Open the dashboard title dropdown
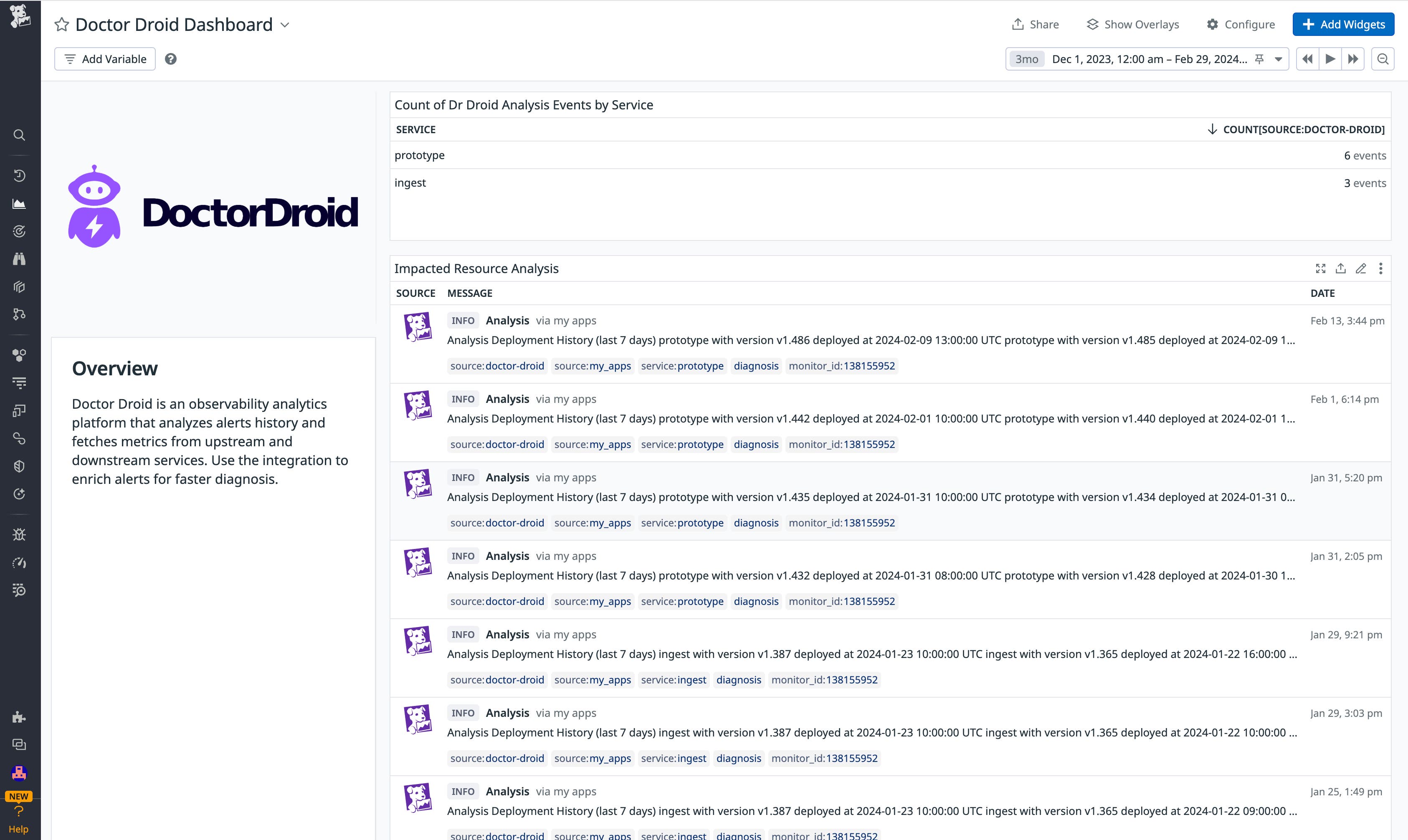 (285, 25)
